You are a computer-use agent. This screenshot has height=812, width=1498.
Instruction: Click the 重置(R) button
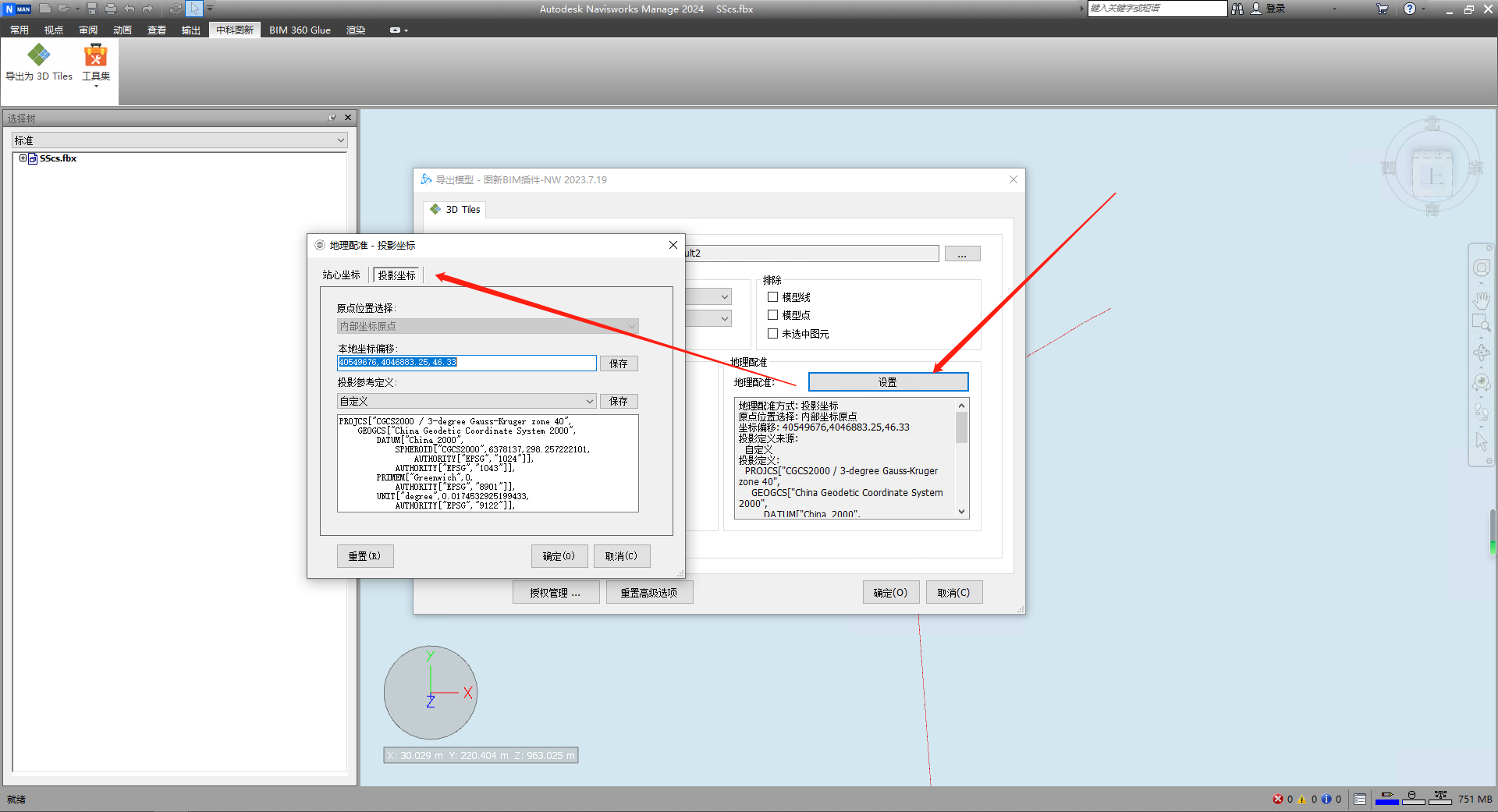(365, 556)
